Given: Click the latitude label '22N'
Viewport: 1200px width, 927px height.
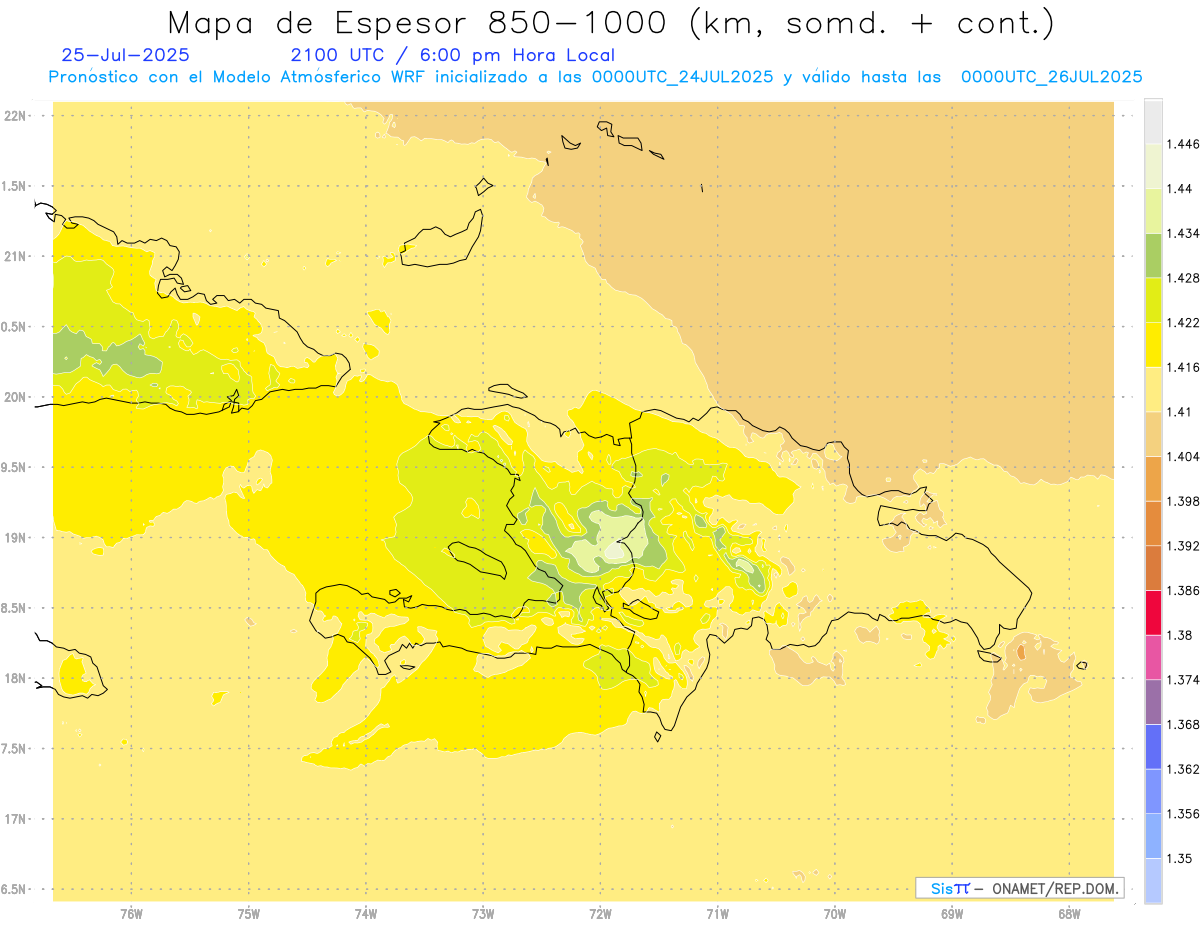Looking at the screenshot, I should (15, 115).
